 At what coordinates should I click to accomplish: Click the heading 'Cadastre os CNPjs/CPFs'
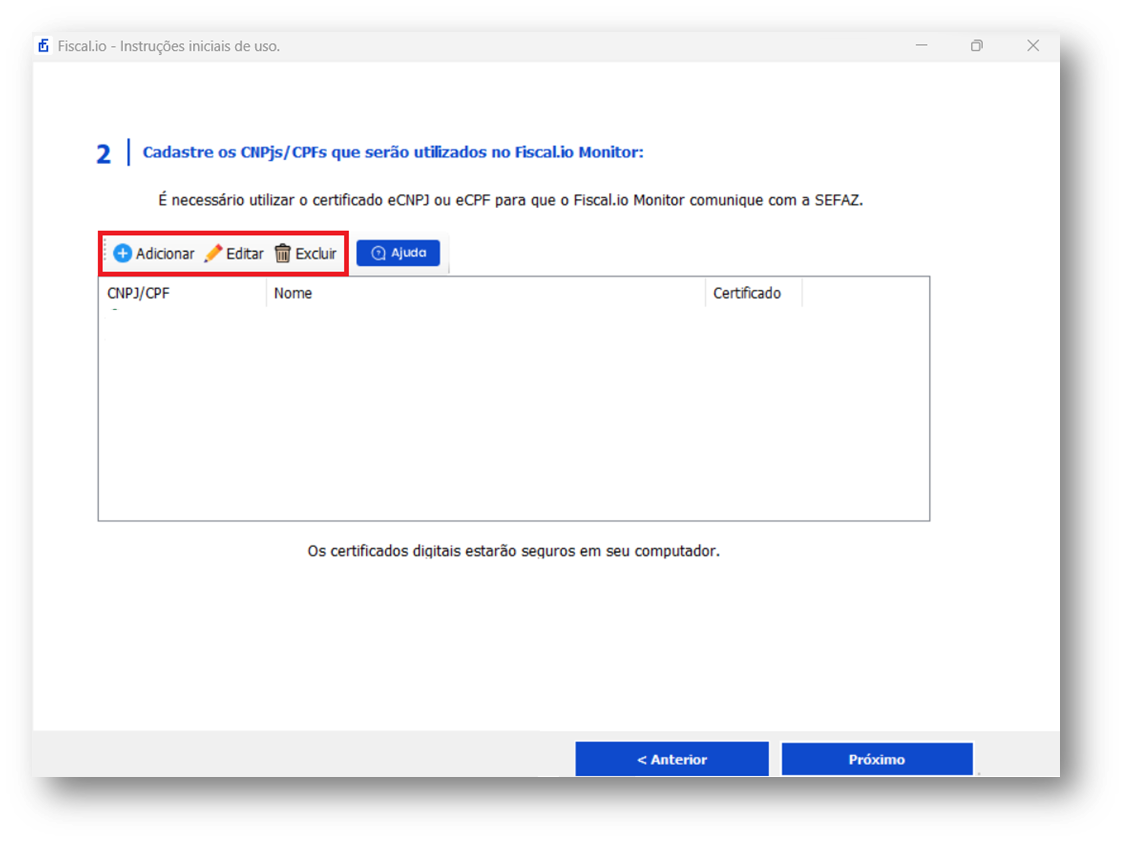[392, 152]
